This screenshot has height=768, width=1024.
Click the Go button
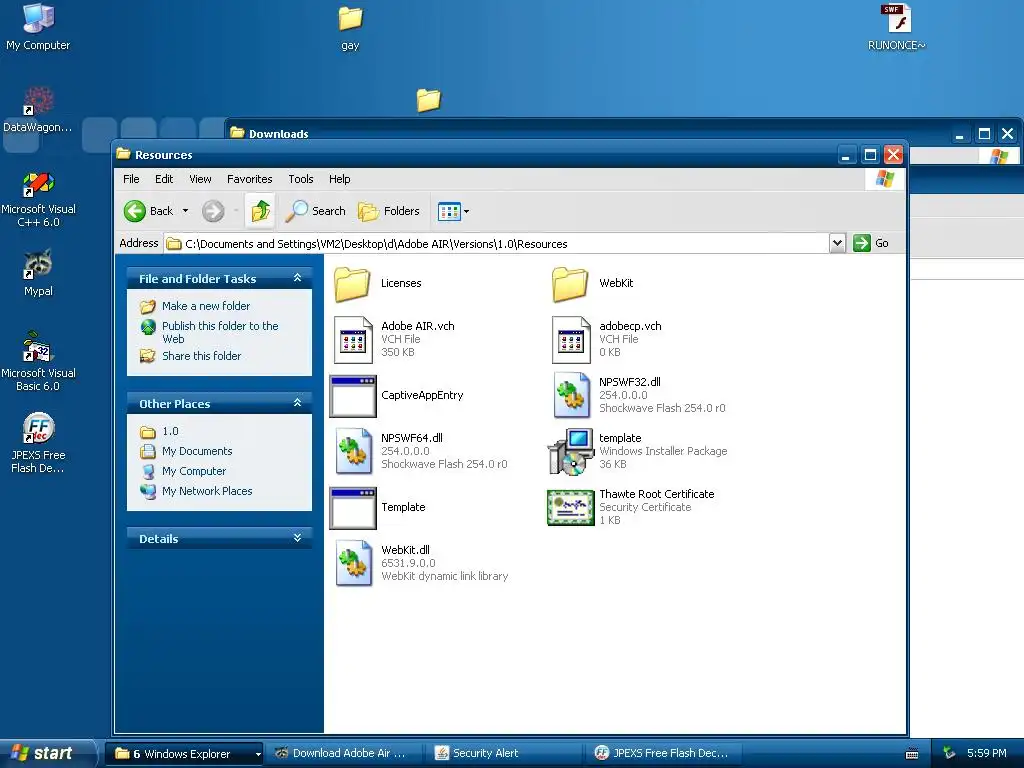(871, 243)
